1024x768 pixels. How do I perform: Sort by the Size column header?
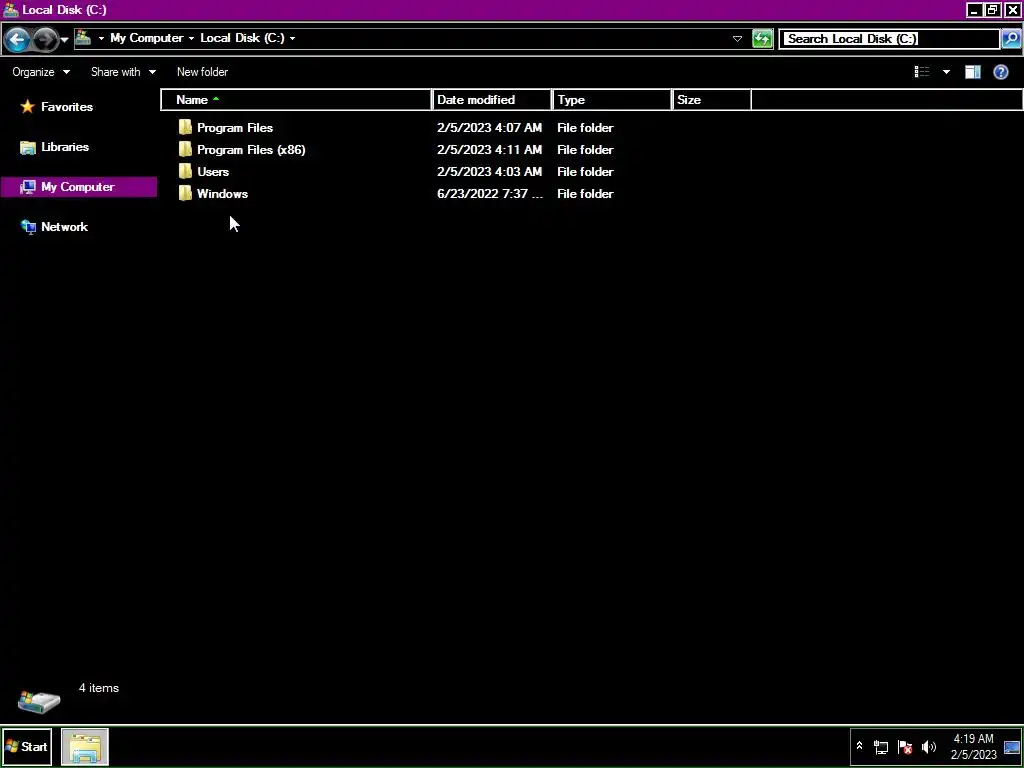coord(712,100)
